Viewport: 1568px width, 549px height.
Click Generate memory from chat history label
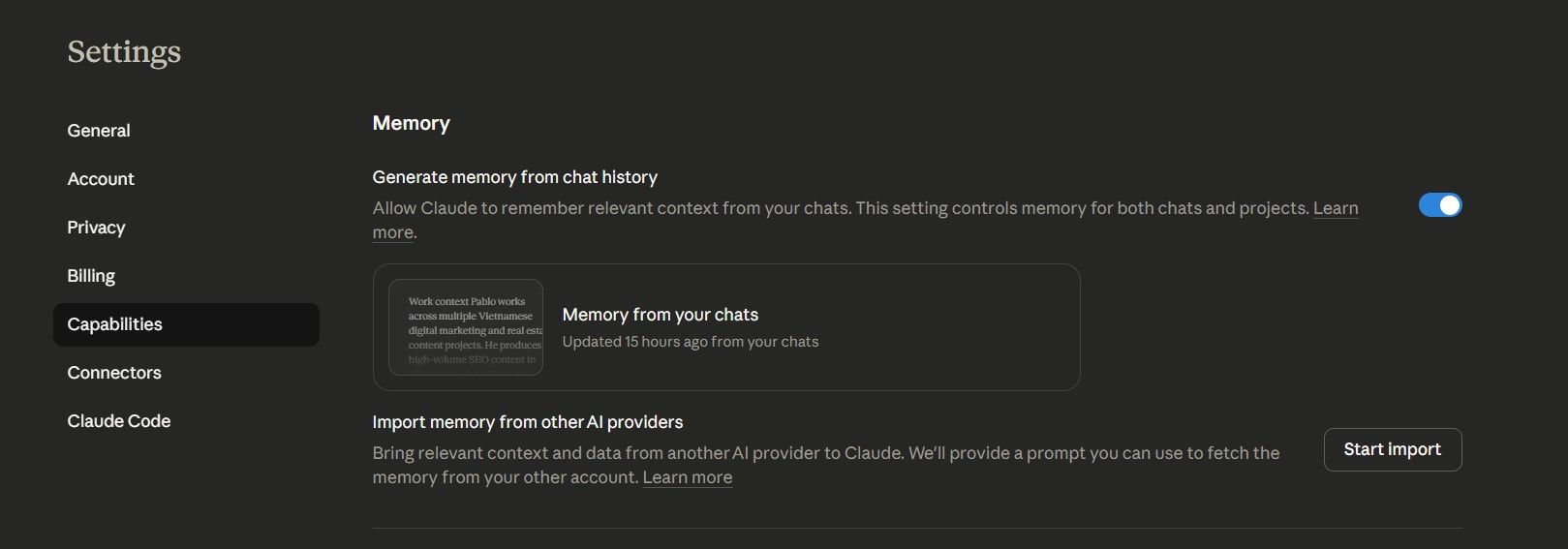[514, 177]
